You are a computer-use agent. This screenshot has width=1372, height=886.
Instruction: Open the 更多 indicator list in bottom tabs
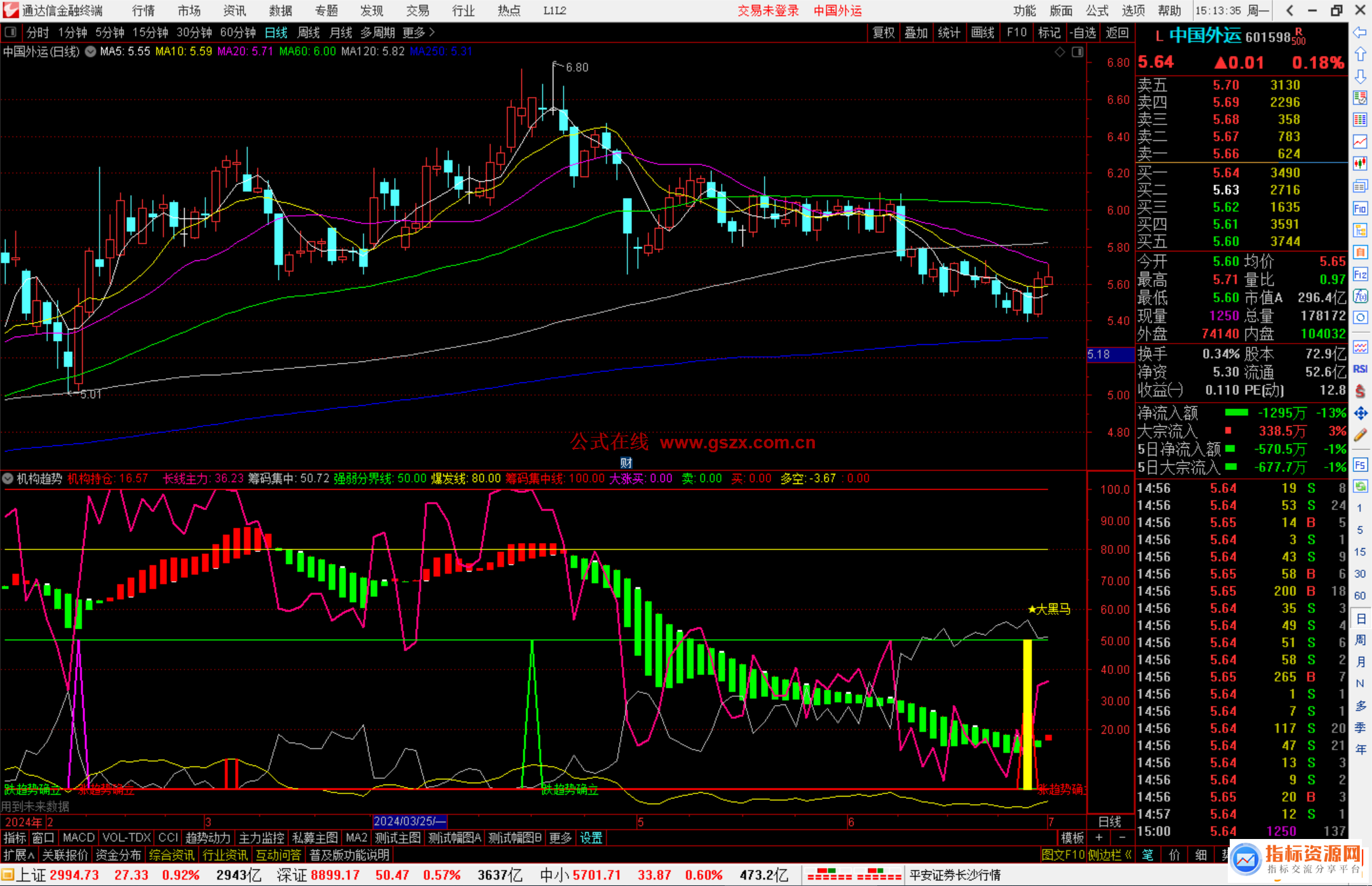click(x=560, y=838)
